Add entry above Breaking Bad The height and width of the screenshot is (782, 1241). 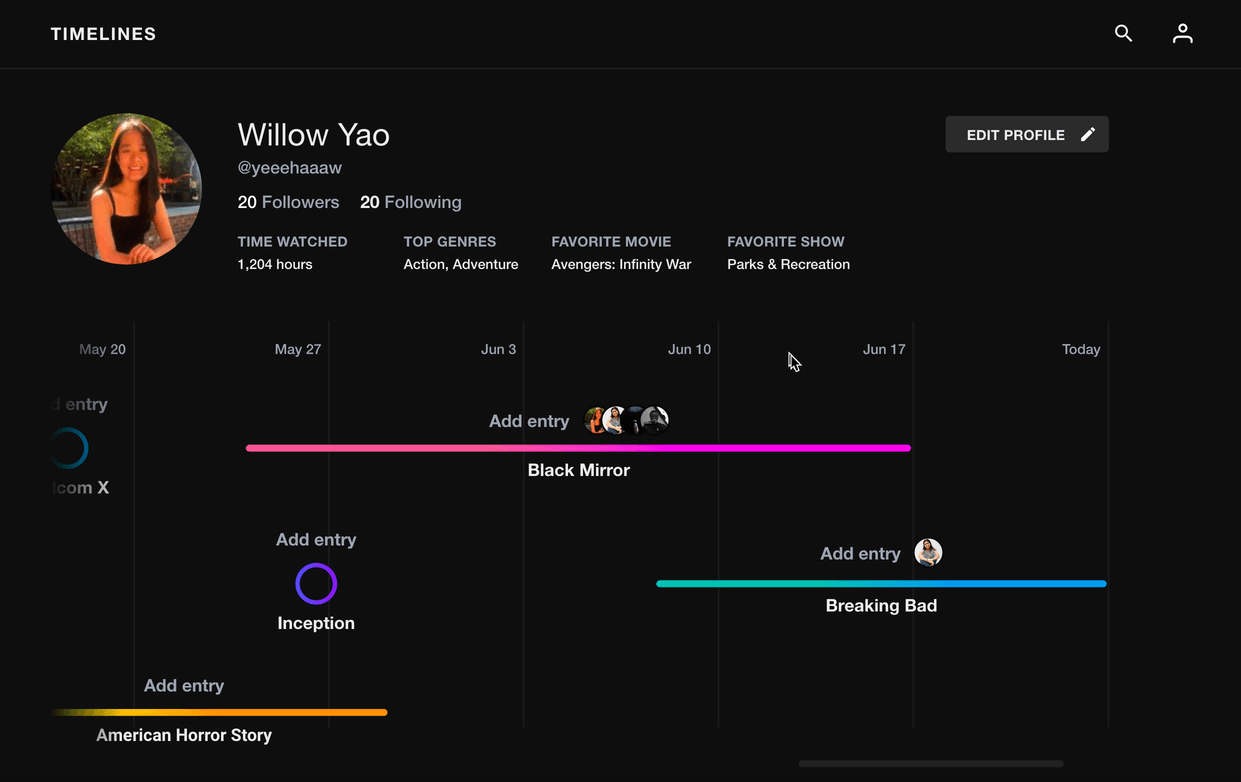(860, 554)
